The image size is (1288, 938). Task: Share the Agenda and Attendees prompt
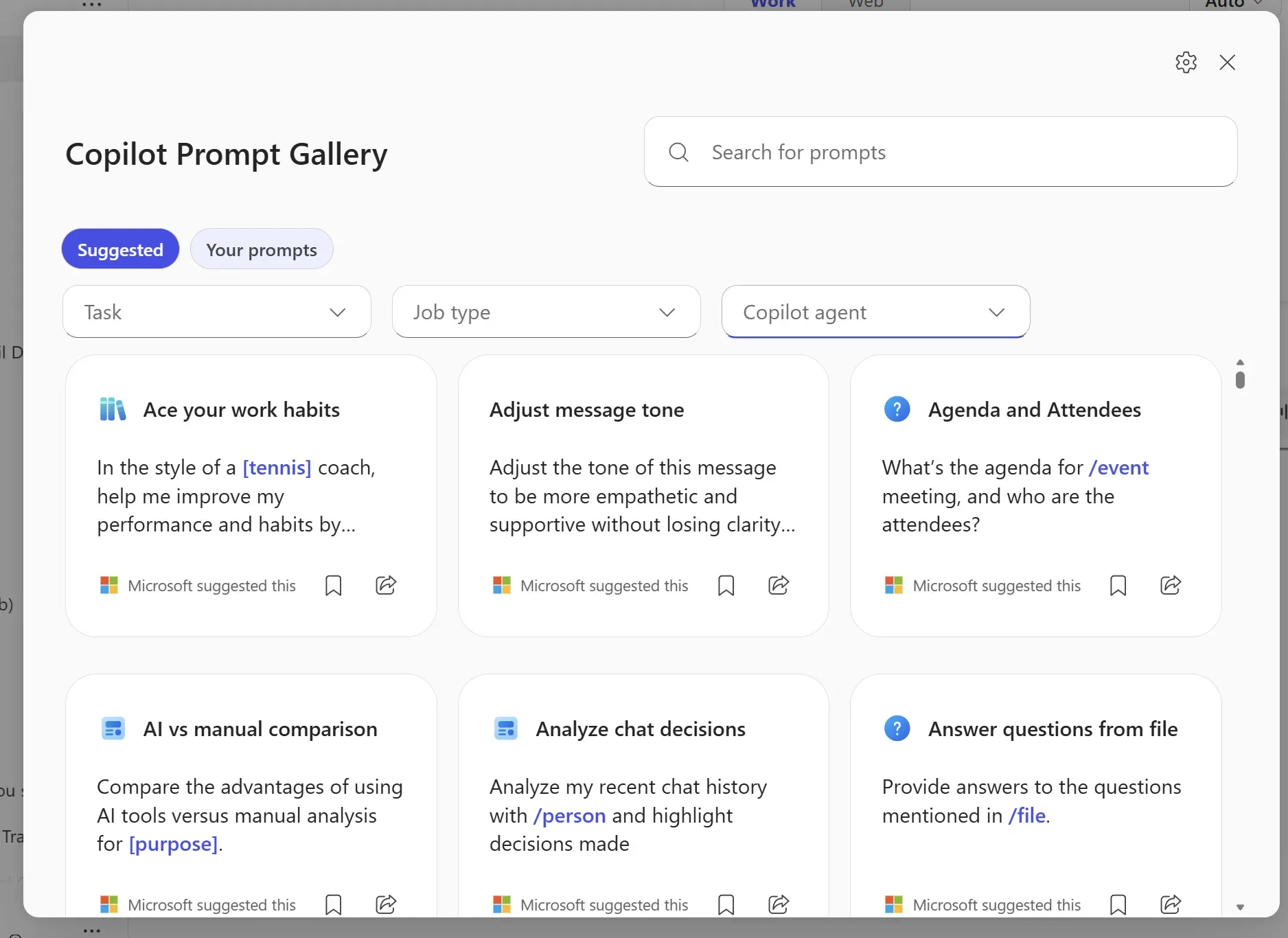click(1171, 585)
